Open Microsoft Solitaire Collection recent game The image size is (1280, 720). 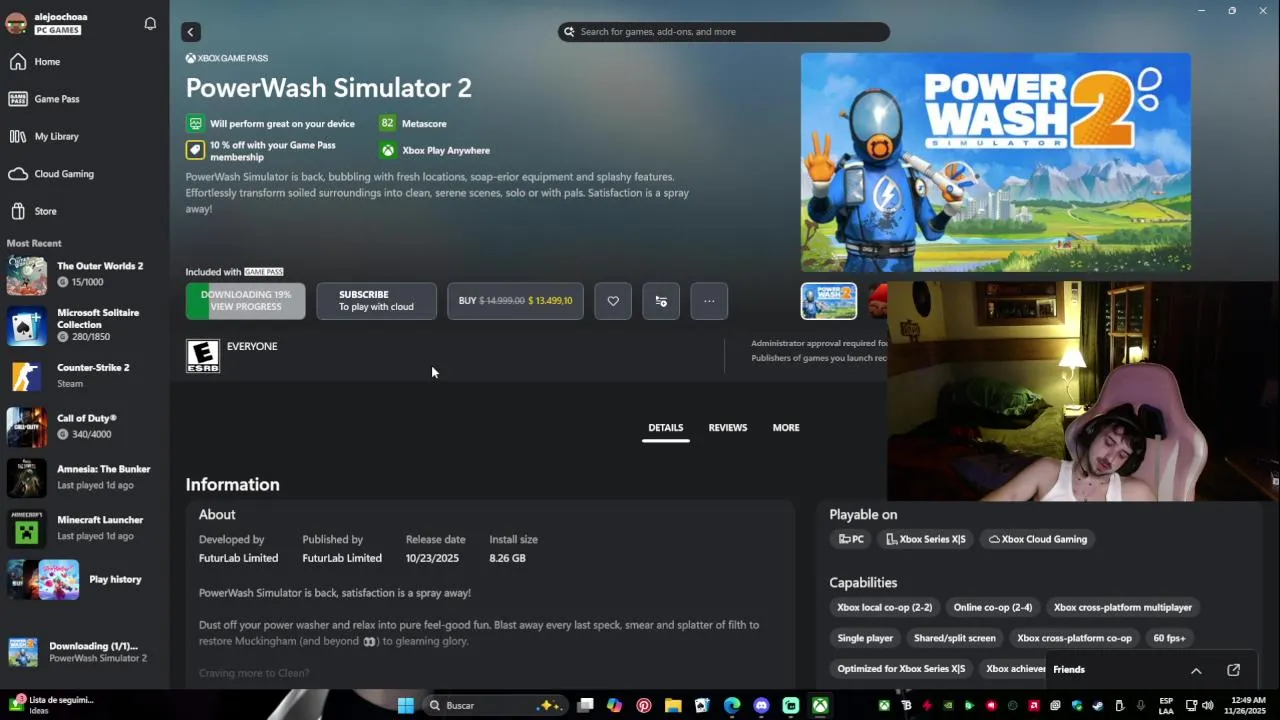coord(85,325)
